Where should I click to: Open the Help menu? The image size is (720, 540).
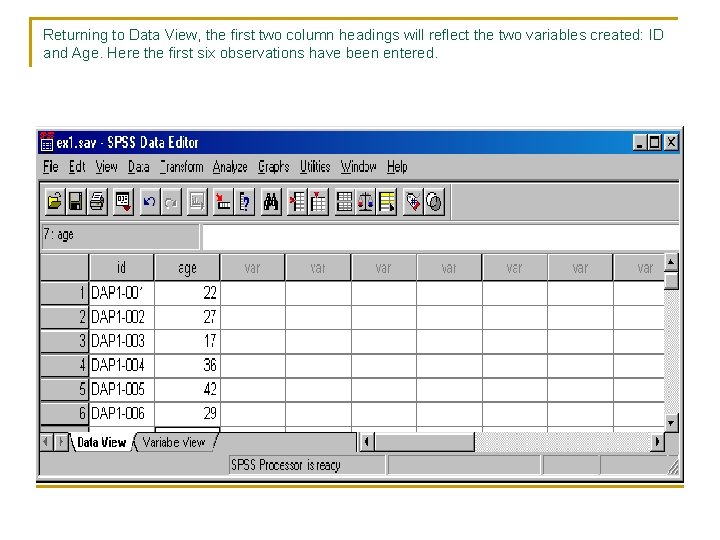397,167
